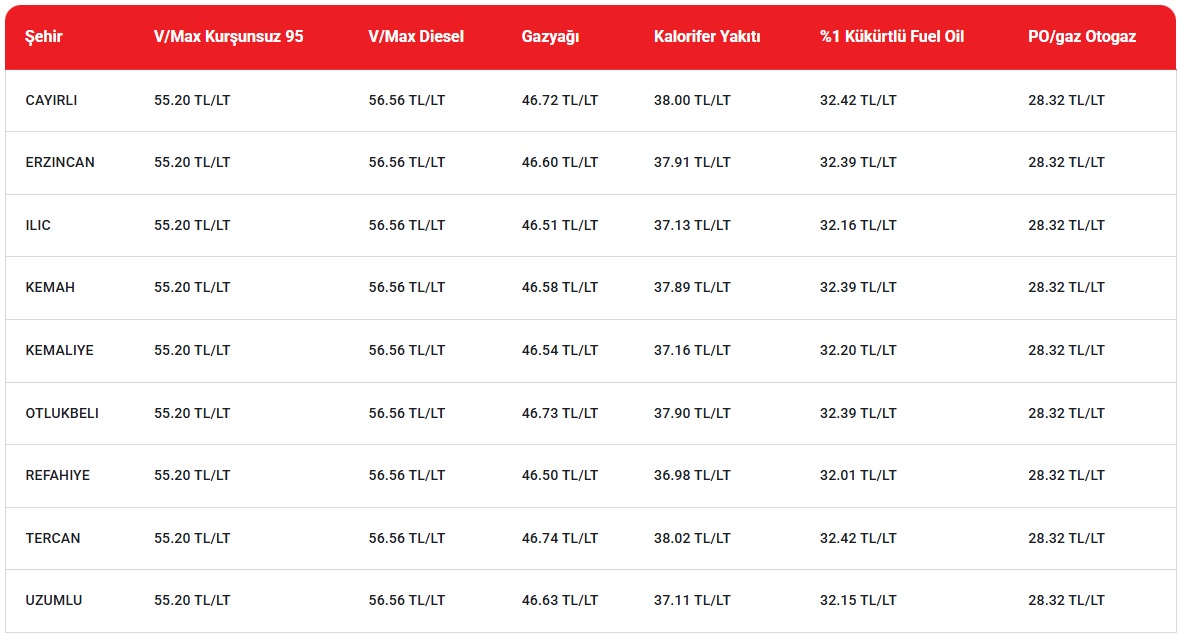Click Cayirli's 38.00 TL/LT Kalorifer Yakıtı price

692,100
